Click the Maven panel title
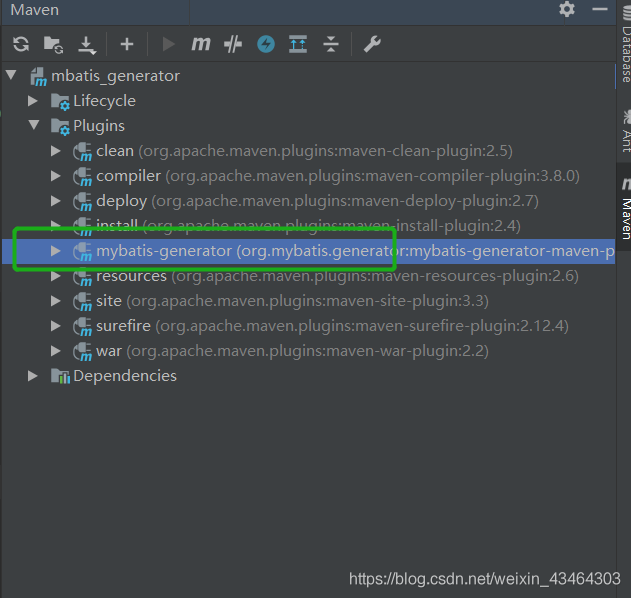The height and width of the screenshot is (598, 631). pos(35,10)
